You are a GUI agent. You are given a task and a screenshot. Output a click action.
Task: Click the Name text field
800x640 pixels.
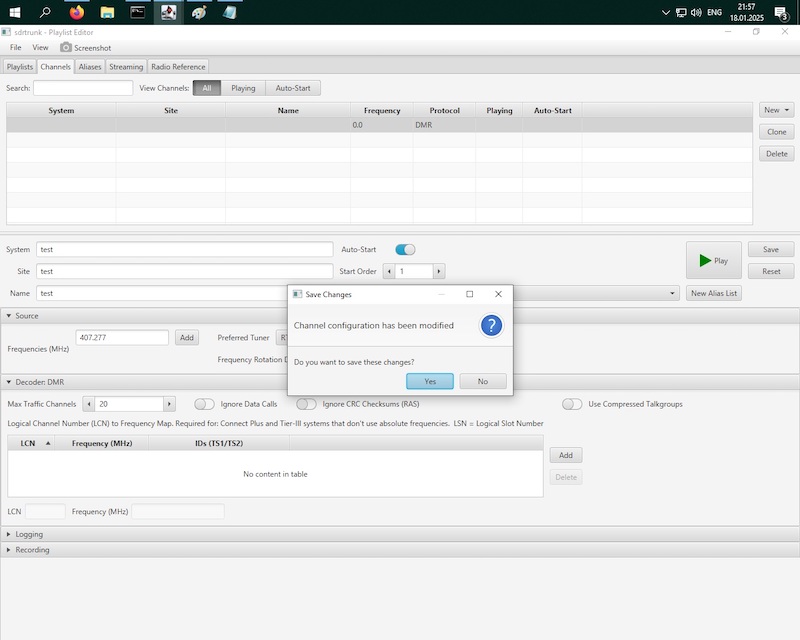(163, 293)
